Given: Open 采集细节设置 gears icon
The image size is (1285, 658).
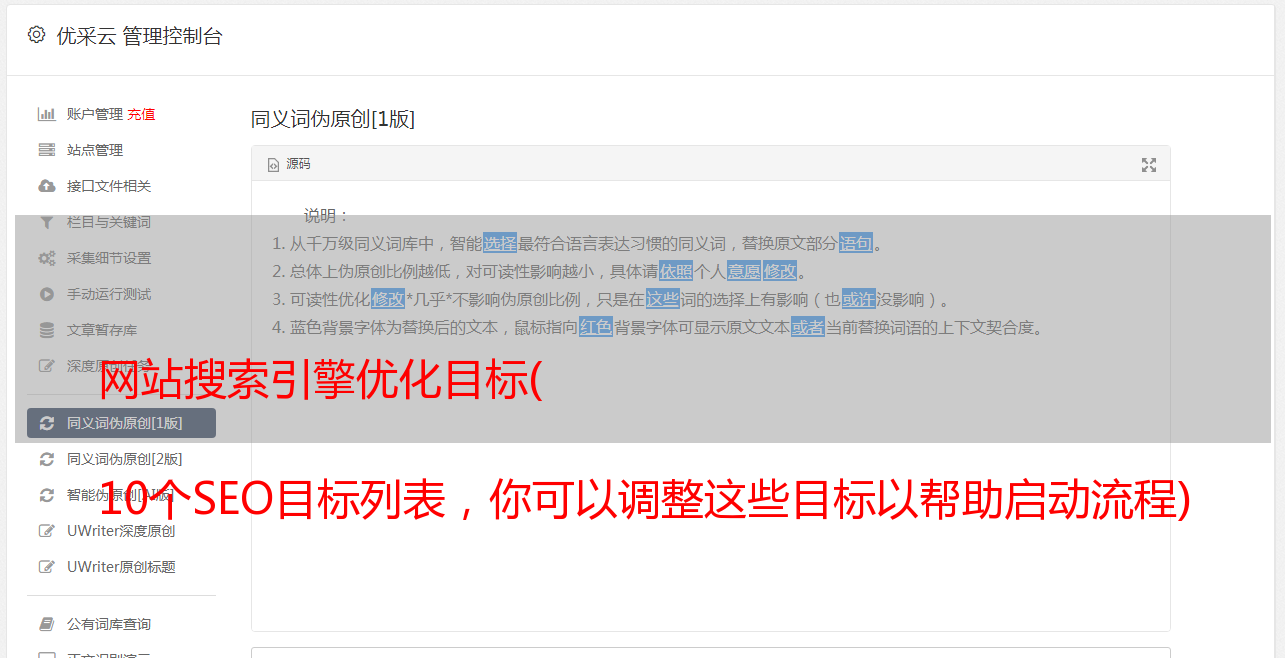Looking at the screenshot, I should pos(46,258).
